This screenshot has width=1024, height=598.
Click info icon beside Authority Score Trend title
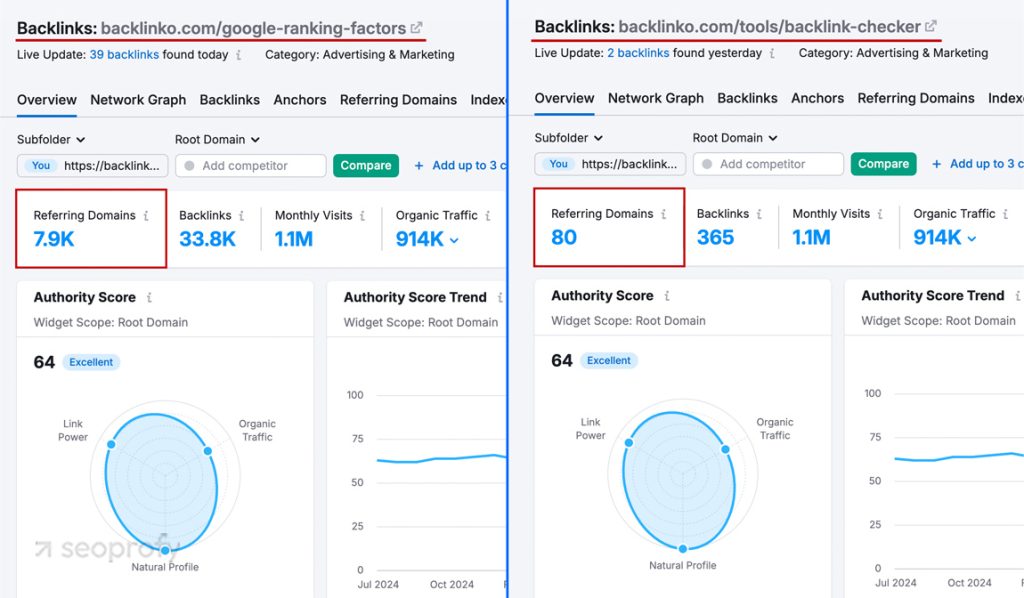point(500,297)
